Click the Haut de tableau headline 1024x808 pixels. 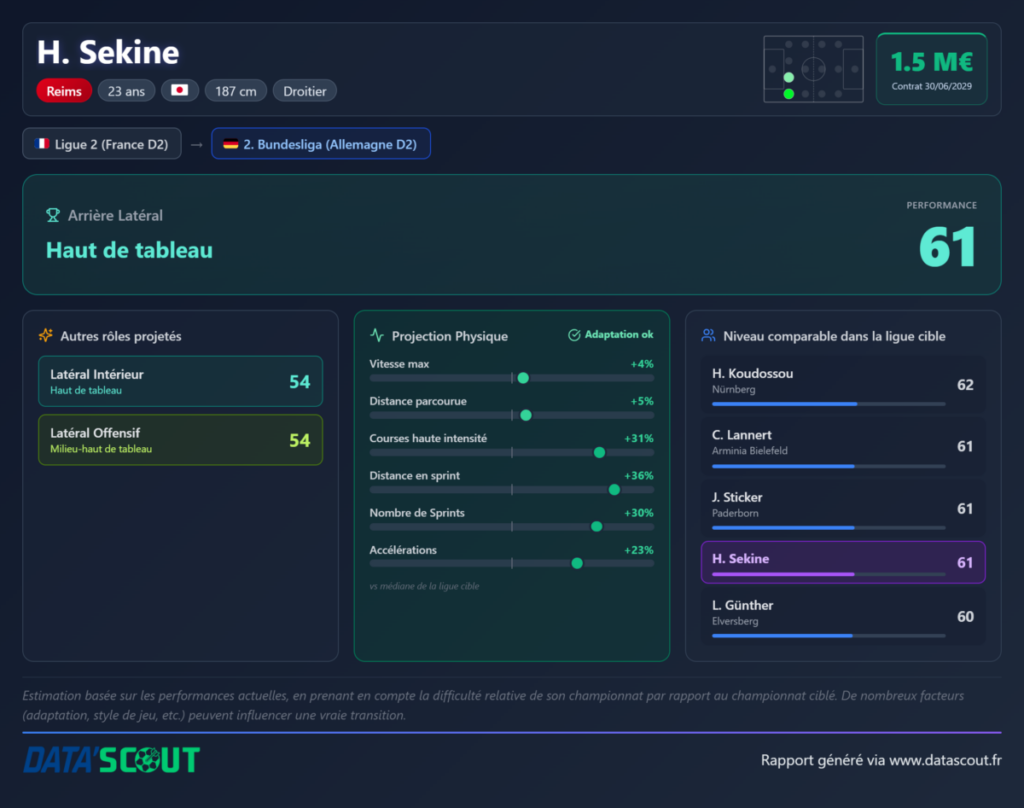(129, 250)
